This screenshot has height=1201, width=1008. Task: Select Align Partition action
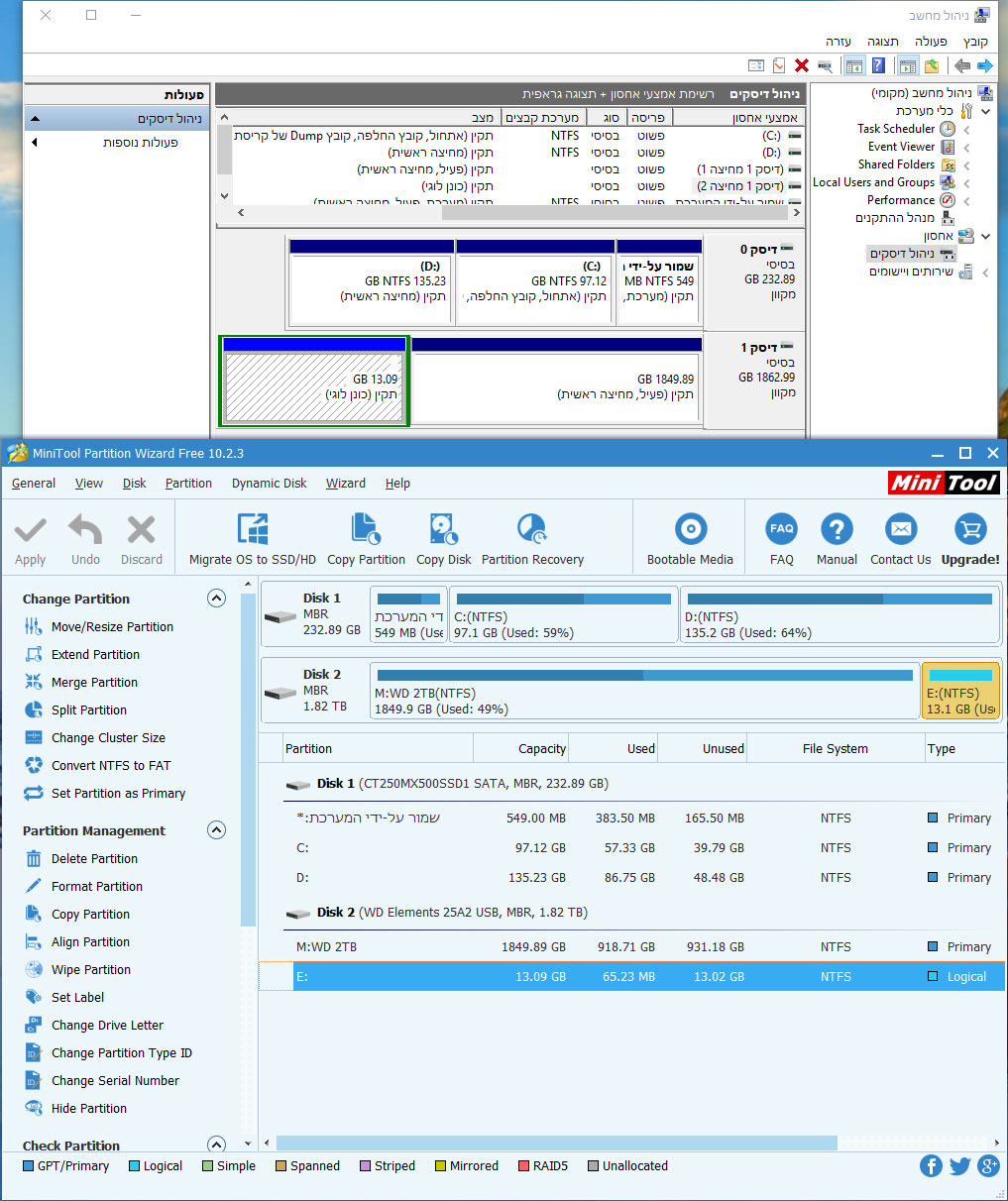[76, 942]
